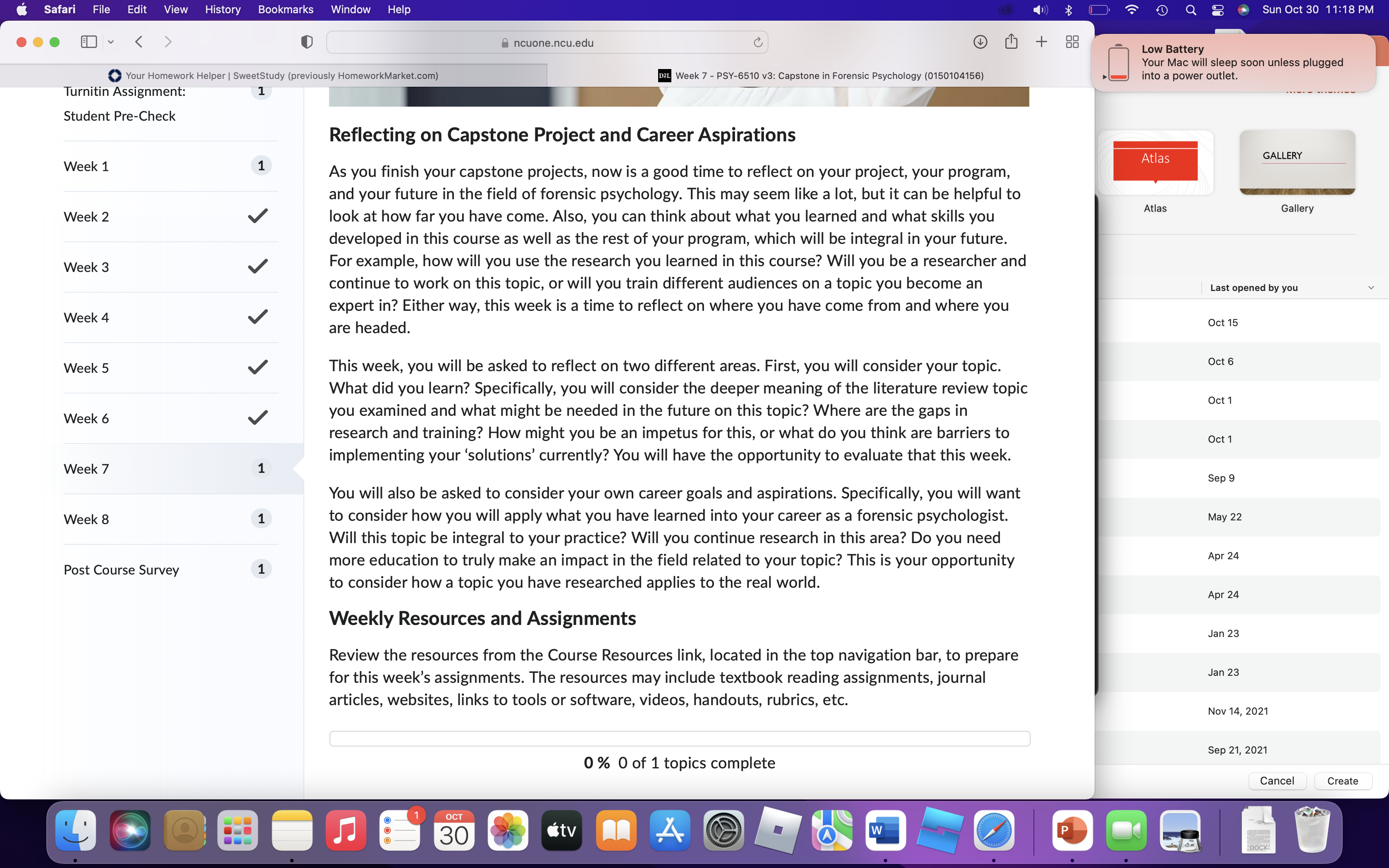Click the Share icon in Safari toolbar
The height and width of the screenshot is (868, 1389).
1011,41
